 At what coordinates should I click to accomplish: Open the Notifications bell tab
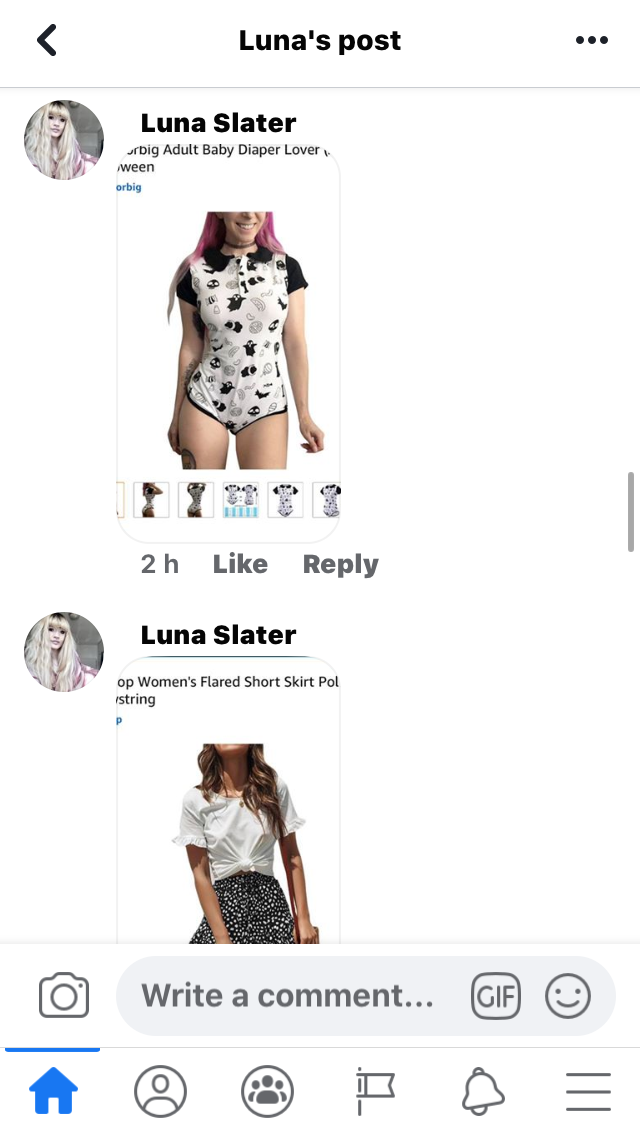(483, 1090)
